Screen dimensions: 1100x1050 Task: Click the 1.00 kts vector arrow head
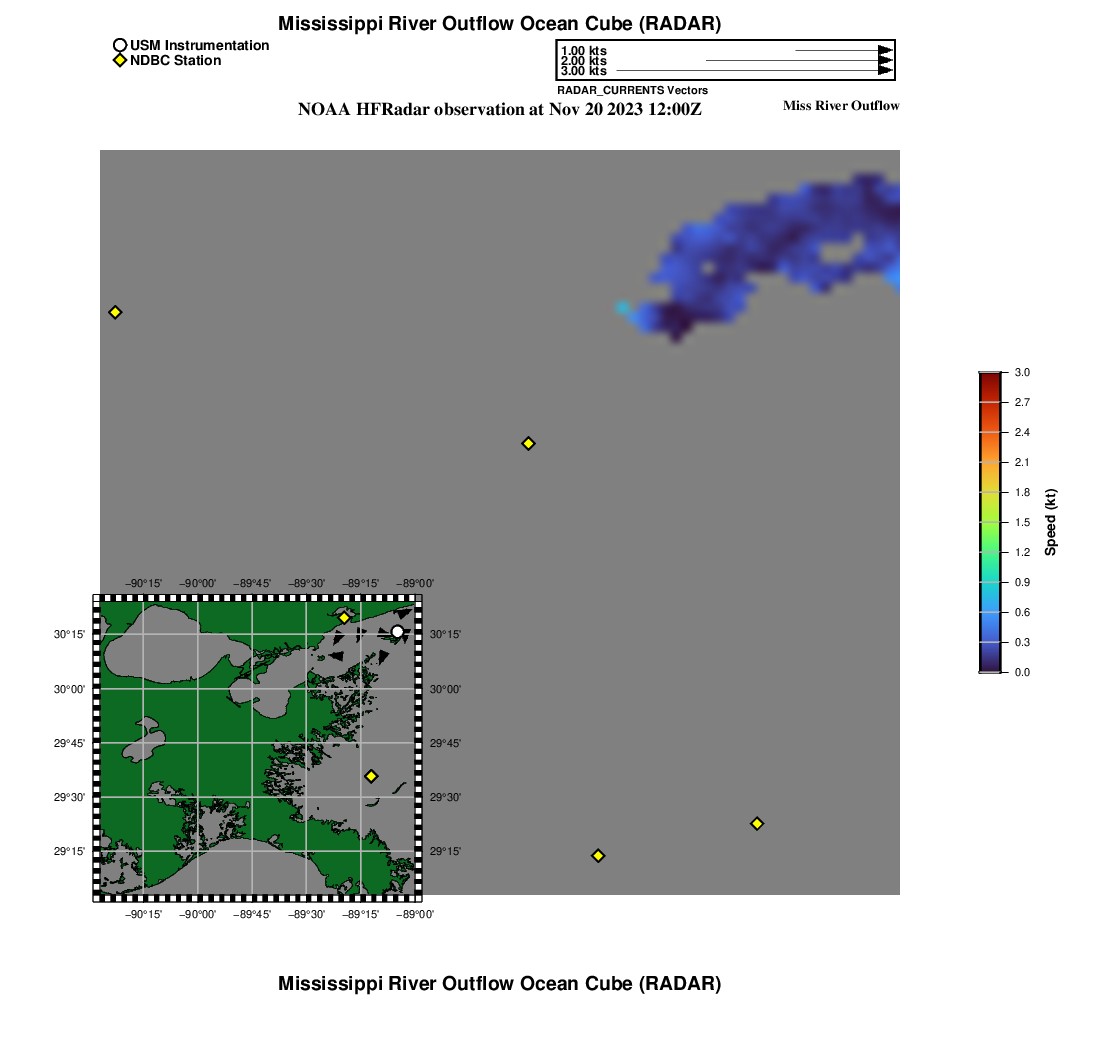point(885,50)
